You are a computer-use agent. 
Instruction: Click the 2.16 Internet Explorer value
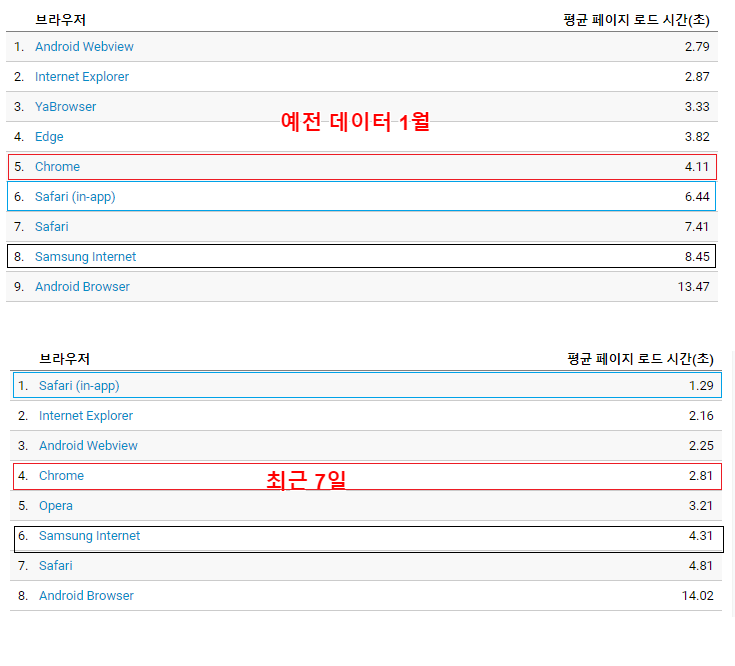(701, 416)
